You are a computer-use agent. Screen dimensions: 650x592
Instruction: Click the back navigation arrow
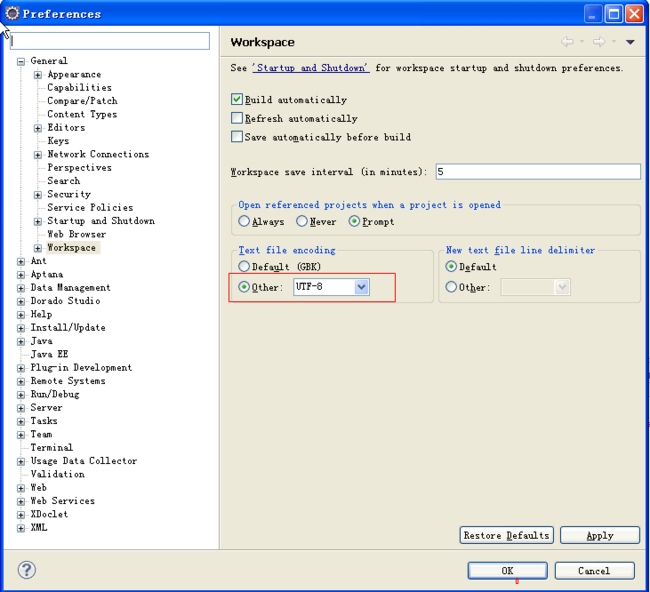567,42
